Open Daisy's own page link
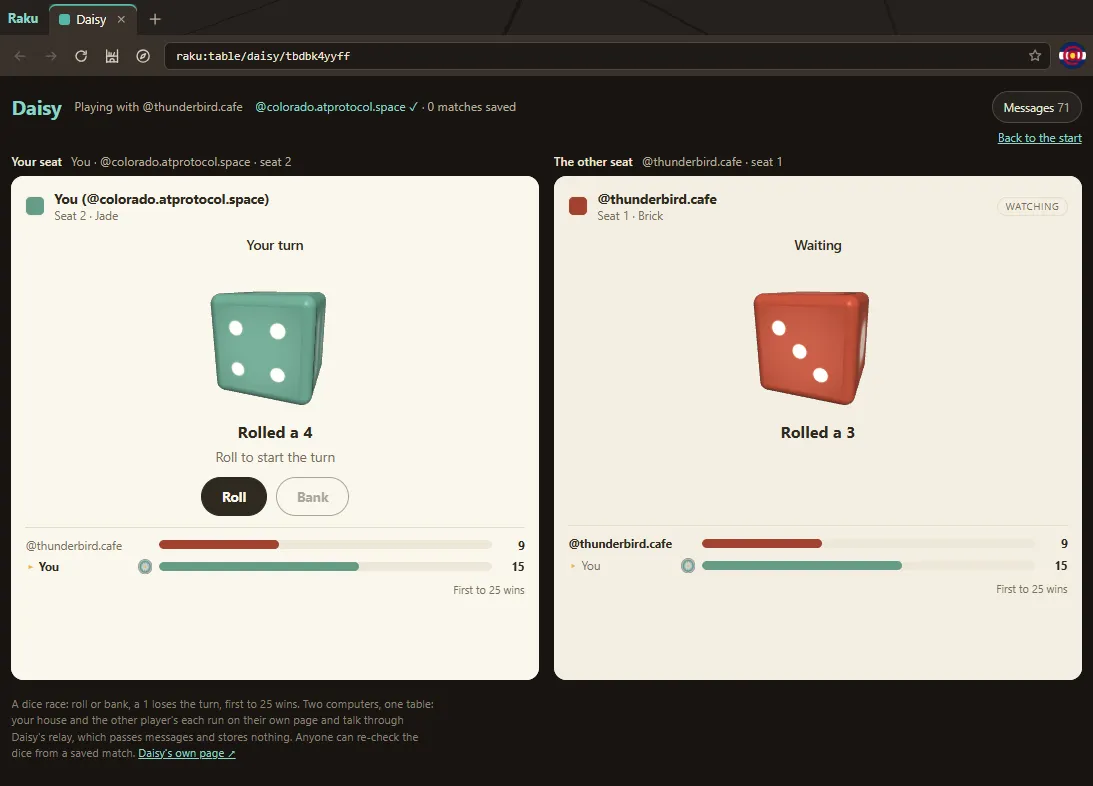 187,753
